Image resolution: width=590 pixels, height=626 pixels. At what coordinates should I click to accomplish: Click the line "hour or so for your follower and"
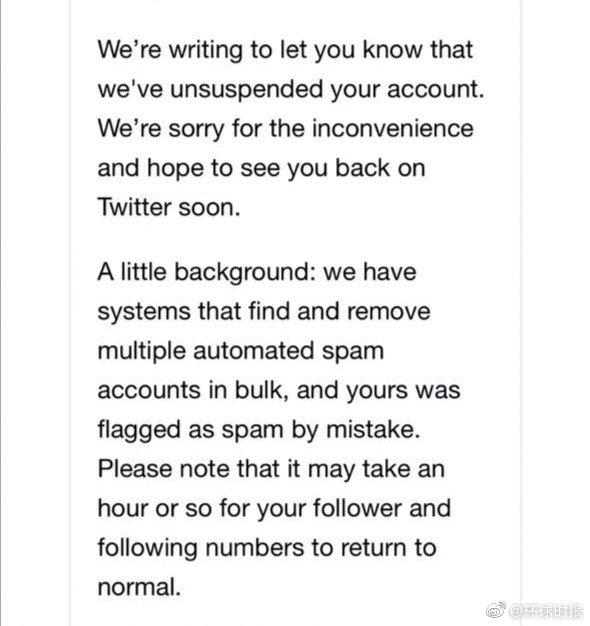[274, 508]
